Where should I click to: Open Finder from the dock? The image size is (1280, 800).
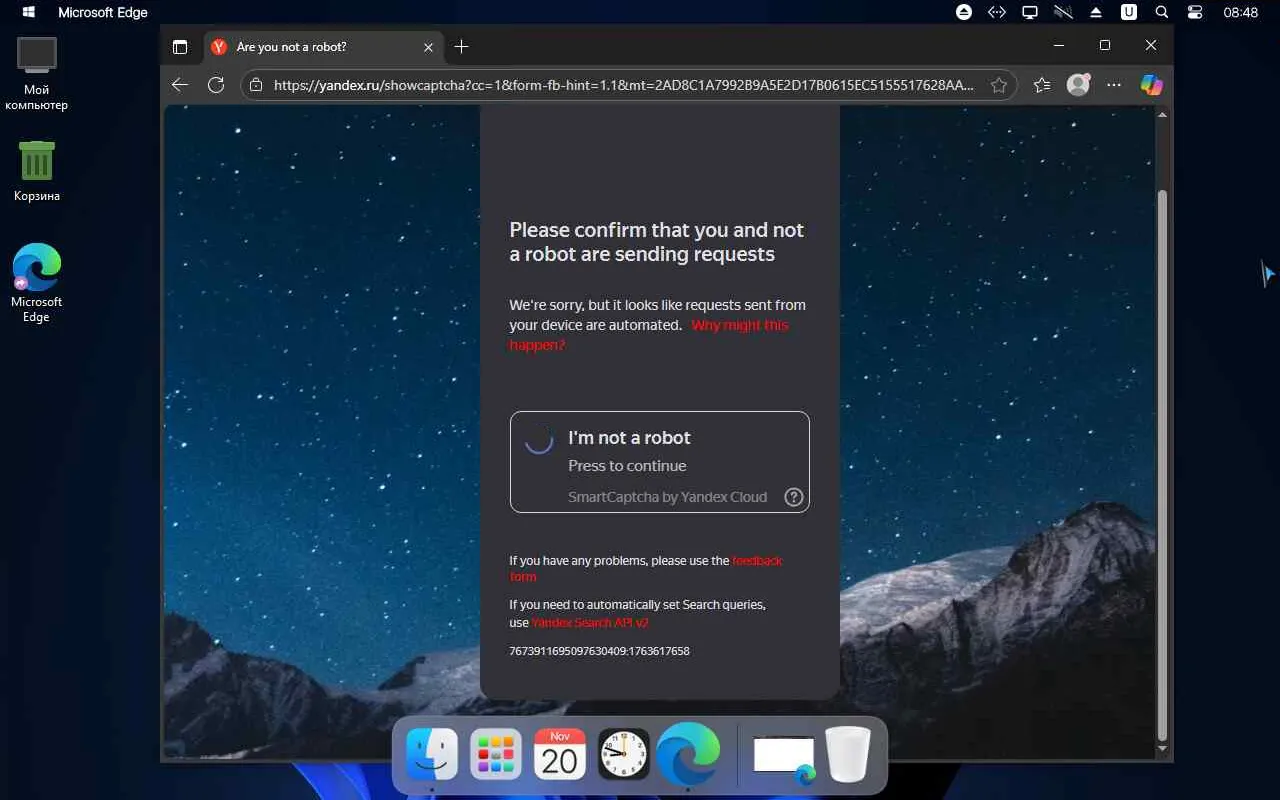tap(432, 754)
